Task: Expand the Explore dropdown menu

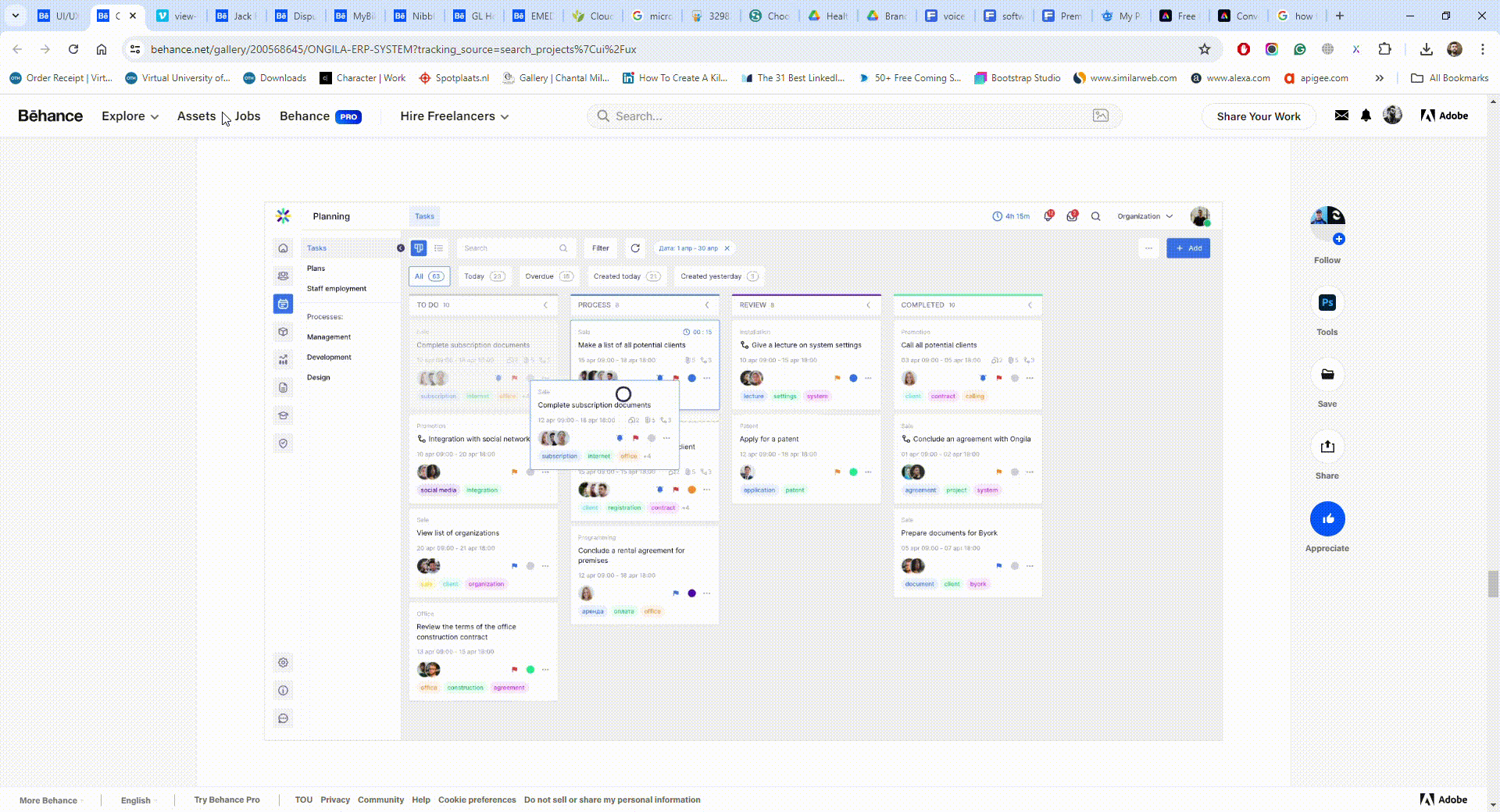Action: (x=130, y=116)
